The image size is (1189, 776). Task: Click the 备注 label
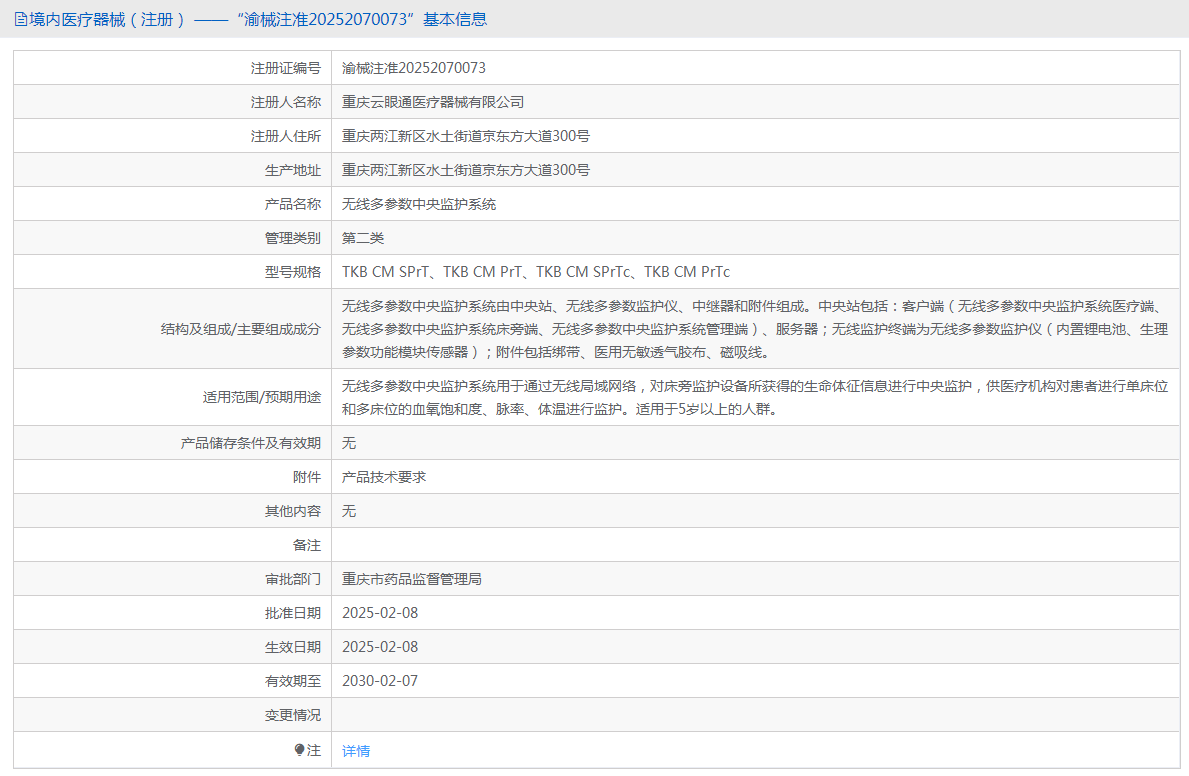(x=307, y=545)
